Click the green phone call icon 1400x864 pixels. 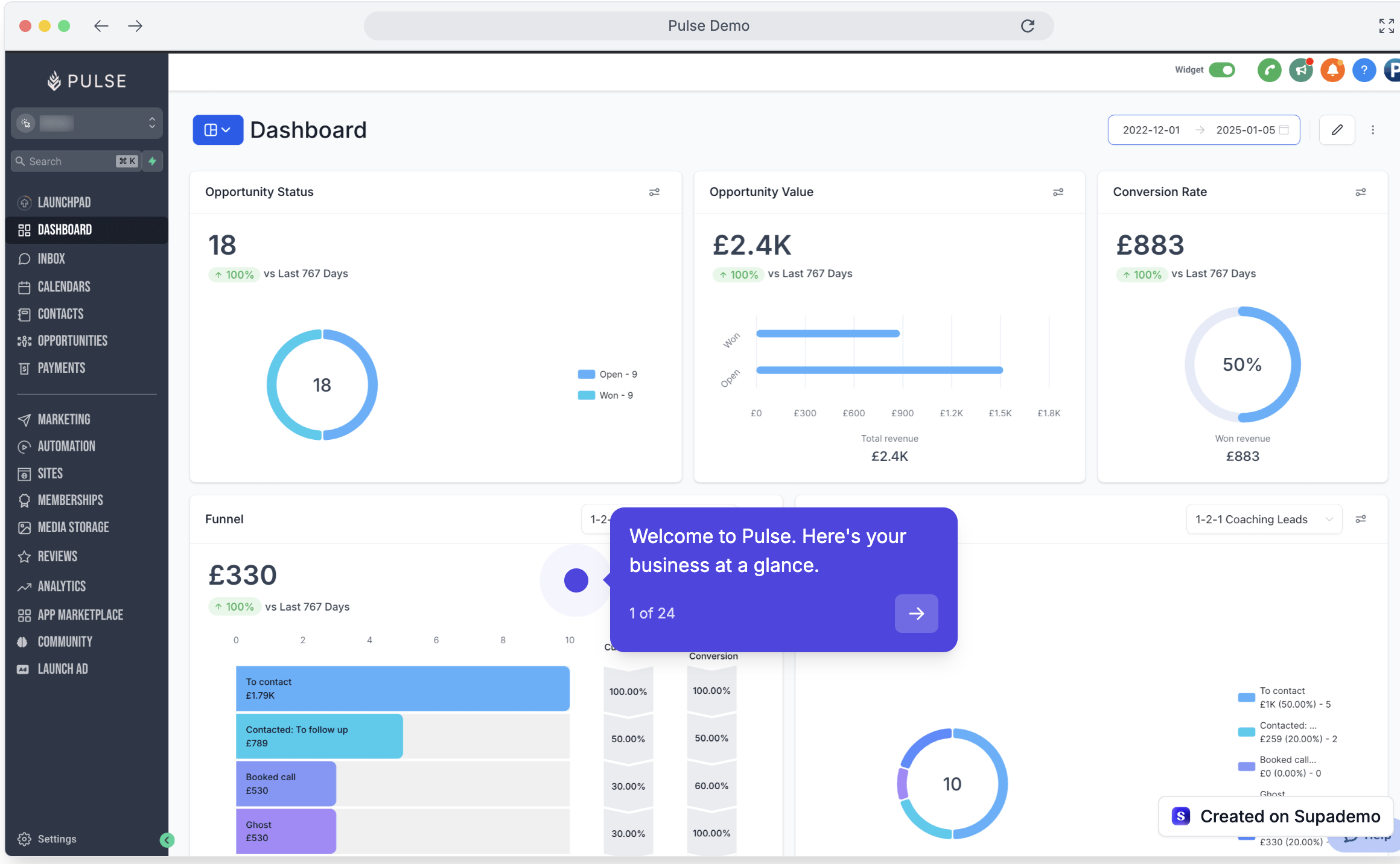pos(1269,70)
